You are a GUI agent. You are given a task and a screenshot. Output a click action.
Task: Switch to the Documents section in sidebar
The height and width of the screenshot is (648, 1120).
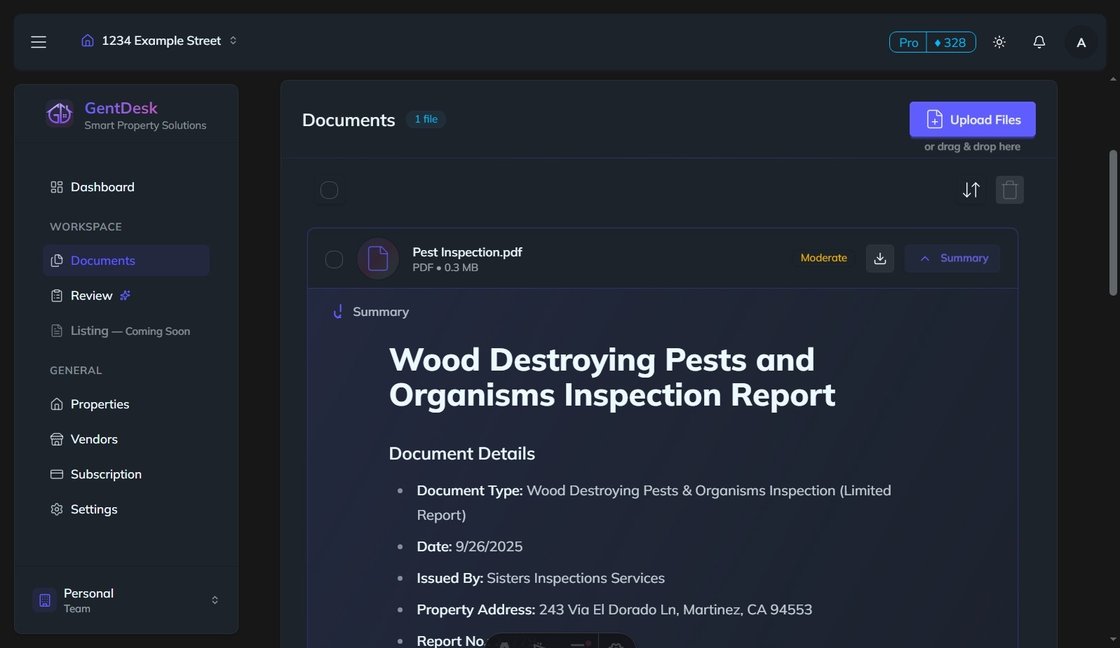[103, 260]
